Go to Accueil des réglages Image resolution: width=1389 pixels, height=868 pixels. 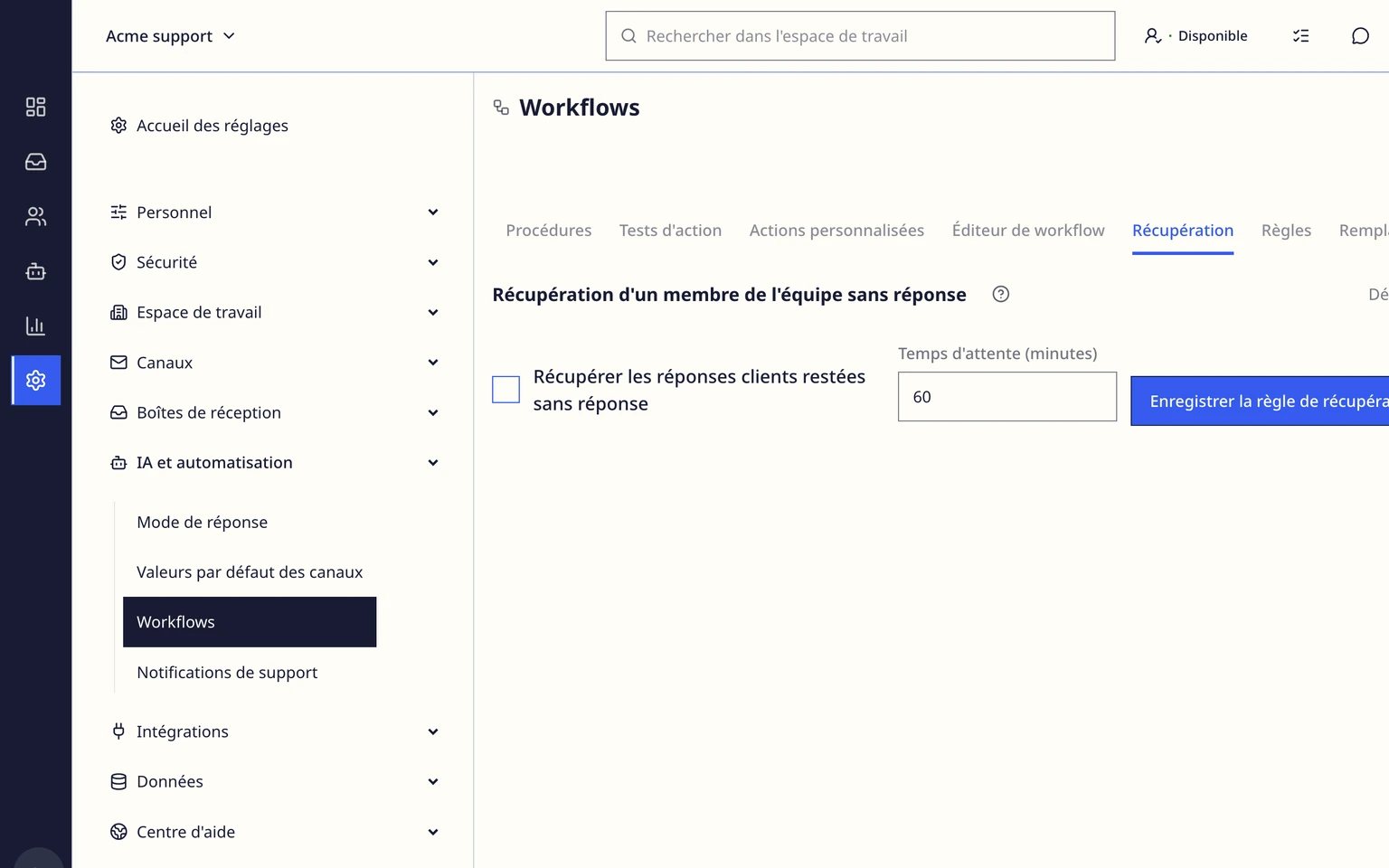tap(213, 126)
